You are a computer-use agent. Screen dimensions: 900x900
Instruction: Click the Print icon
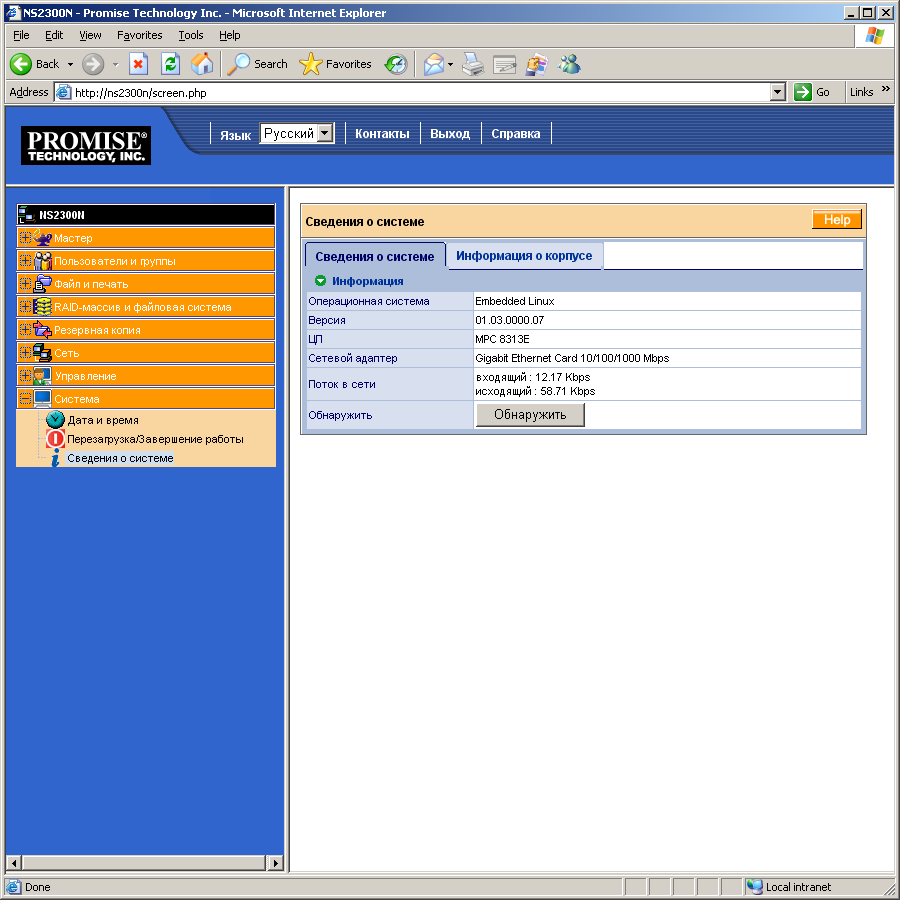coord(473,64)
